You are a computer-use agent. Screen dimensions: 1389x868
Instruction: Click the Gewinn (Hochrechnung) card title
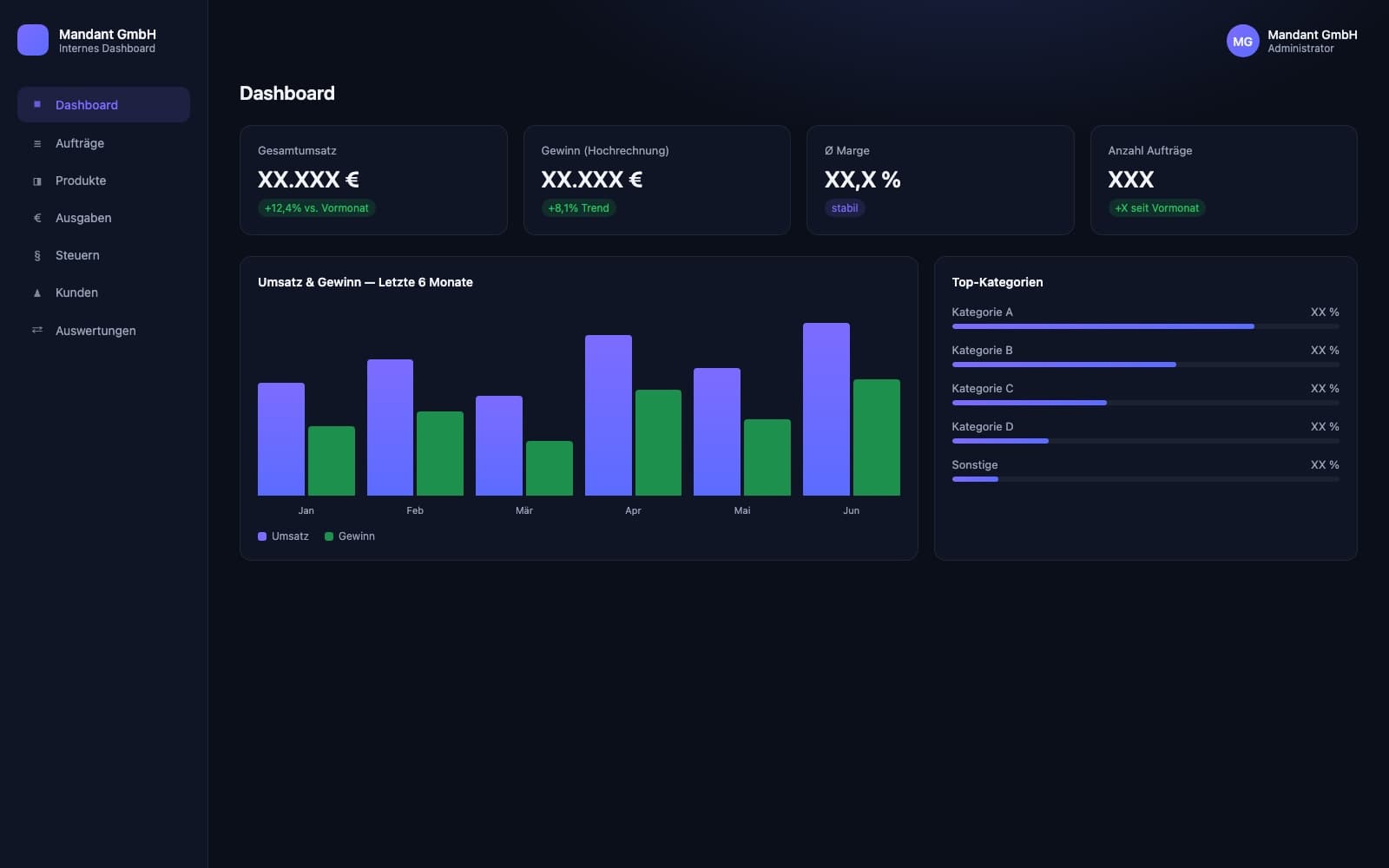pyautogui.click(x=605, y=150)
